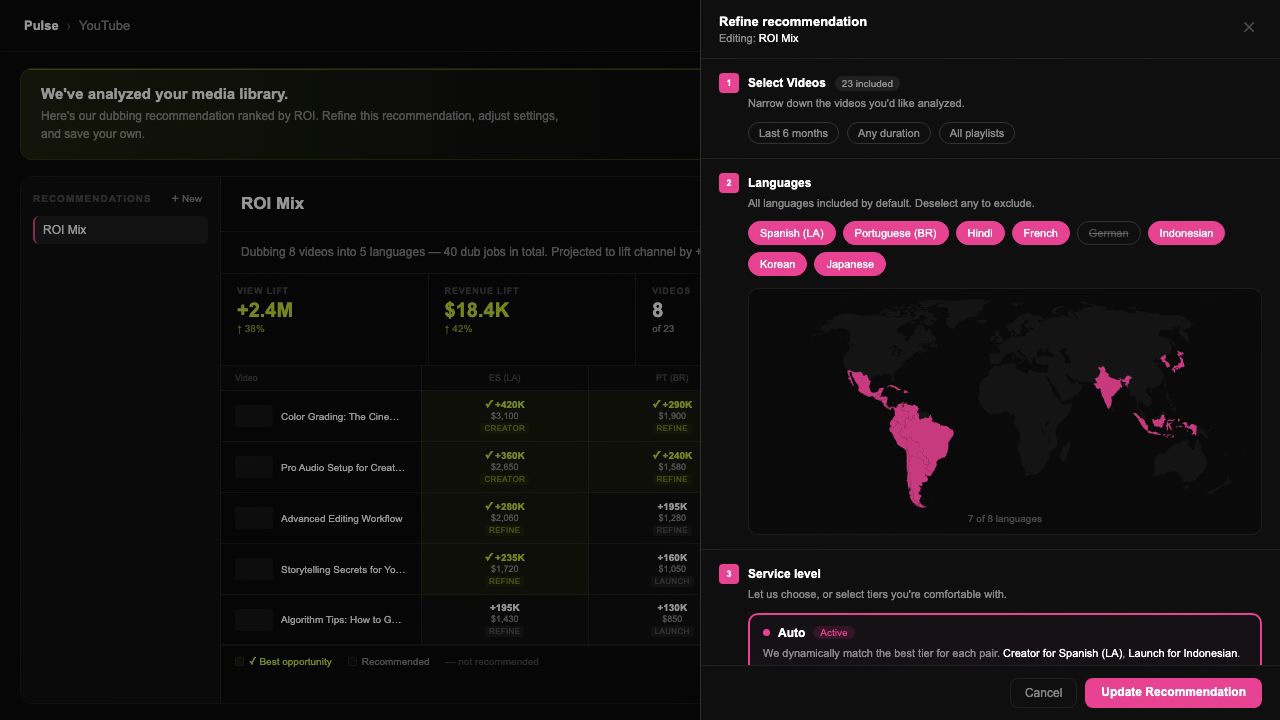Toggle ES (LA) cell for Algorithm Tips
This screenshot has height=720, width=1280.
pyautogui.click(x=505, y=620)
